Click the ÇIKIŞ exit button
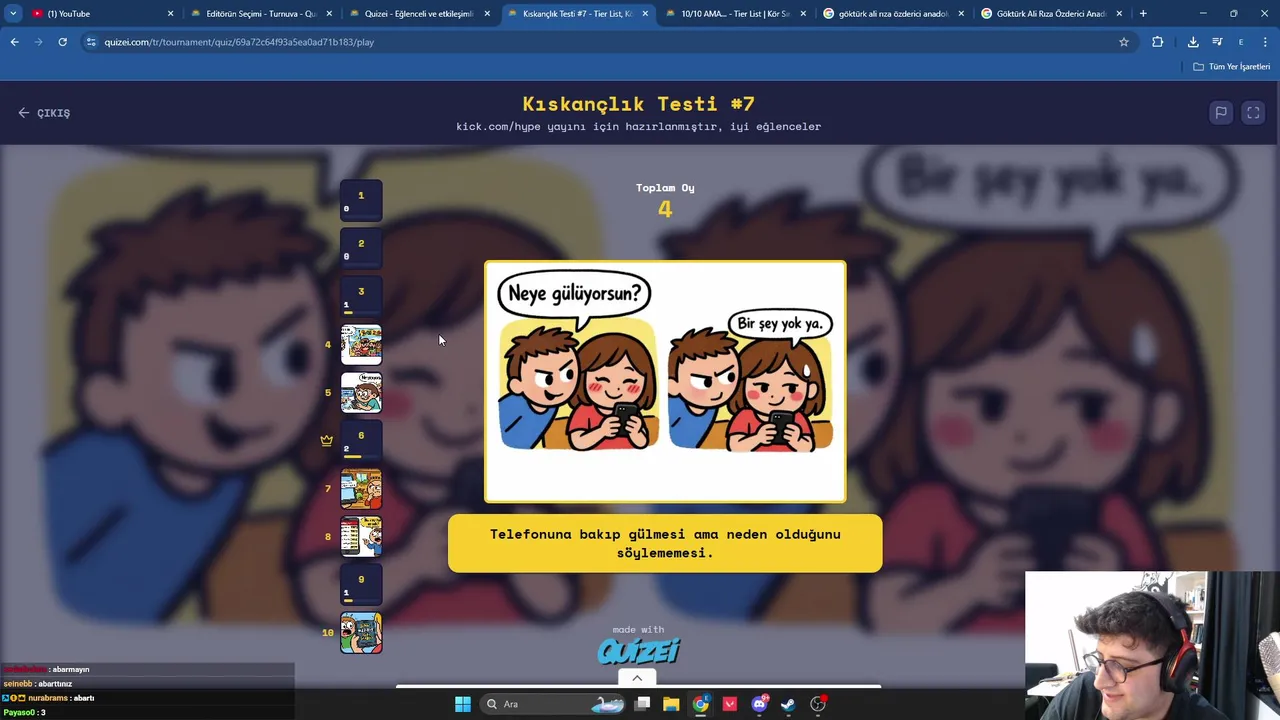This screenshot has width=1280, height=720. tap(44, 113)
